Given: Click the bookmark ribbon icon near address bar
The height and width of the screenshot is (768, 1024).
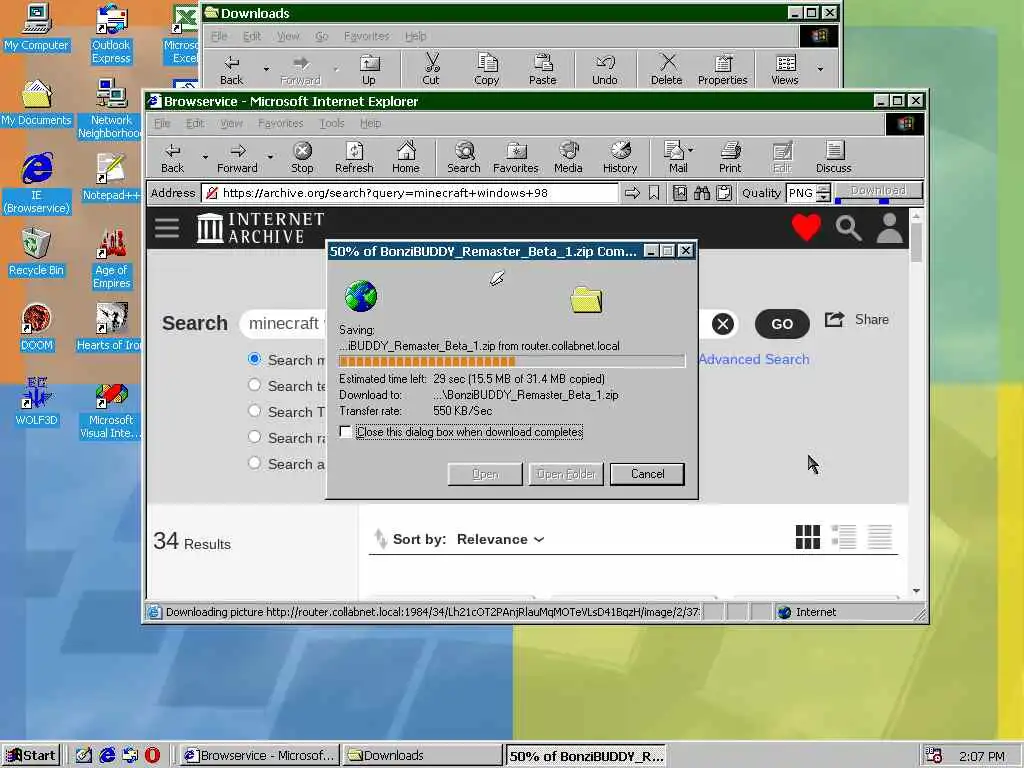Looking at the screenshot, I should coord(654,193).
